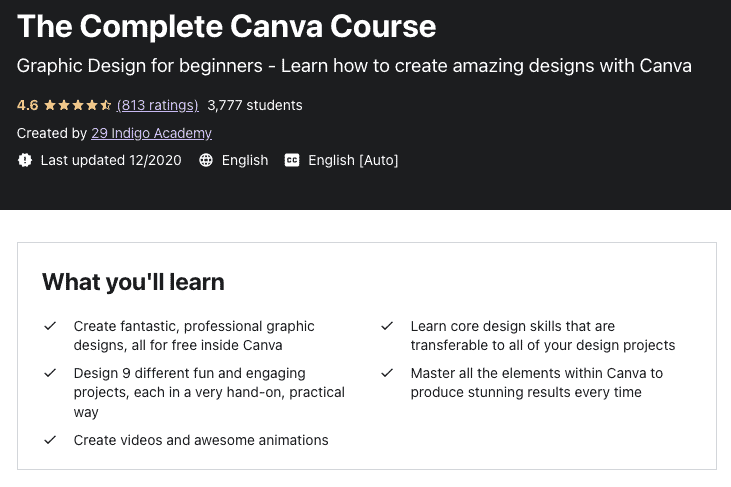
Task: Click the Last updated 12/2020 text
Action: pos(111,160)
